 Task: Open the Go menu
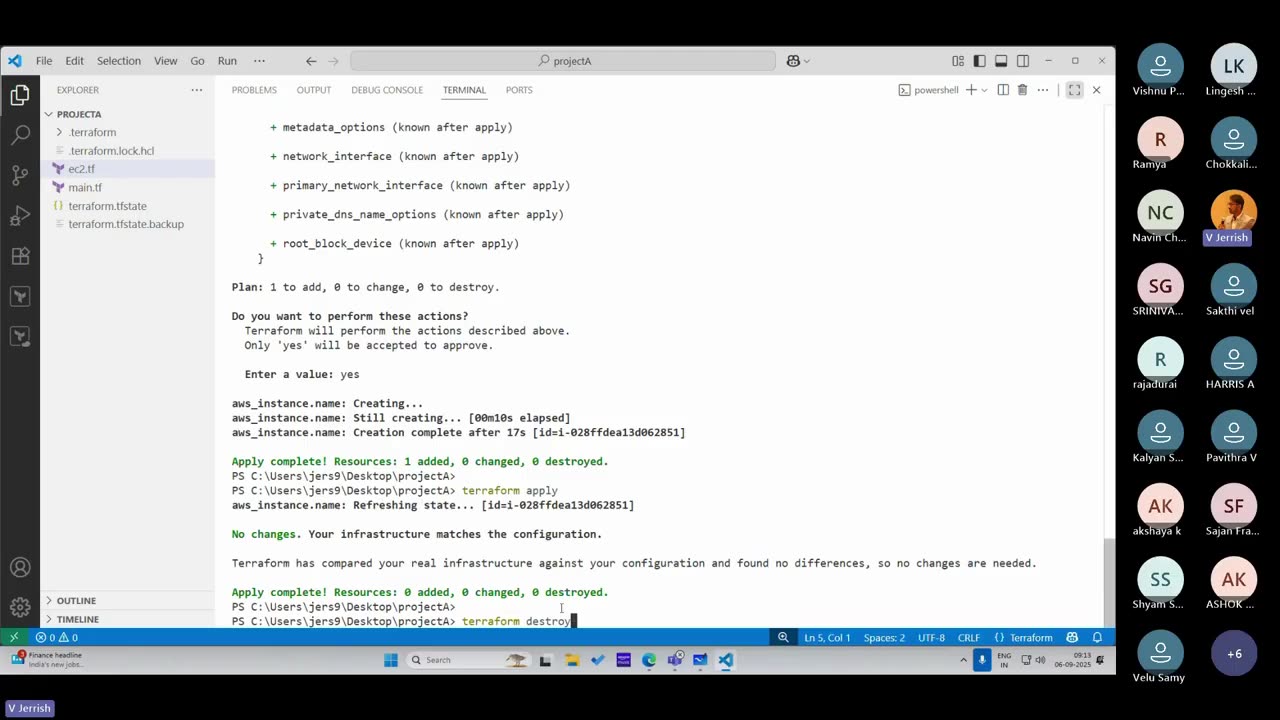pos(197,61)
